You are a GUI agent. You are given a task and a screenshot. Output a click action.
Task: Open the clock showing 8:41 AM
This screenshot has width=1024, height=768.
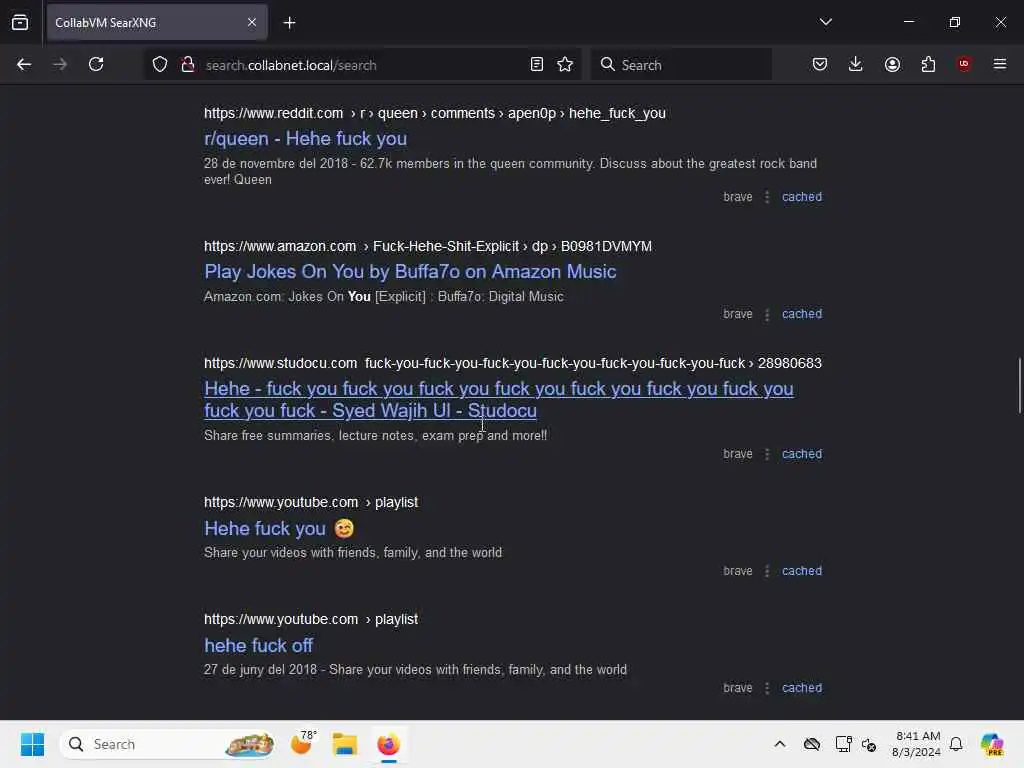coord(916,744)
